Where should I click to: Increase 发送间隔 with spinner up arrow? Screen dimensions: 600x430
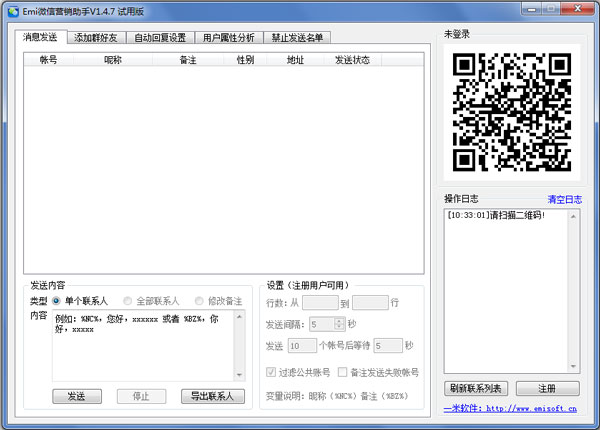[x=339, y=321]
